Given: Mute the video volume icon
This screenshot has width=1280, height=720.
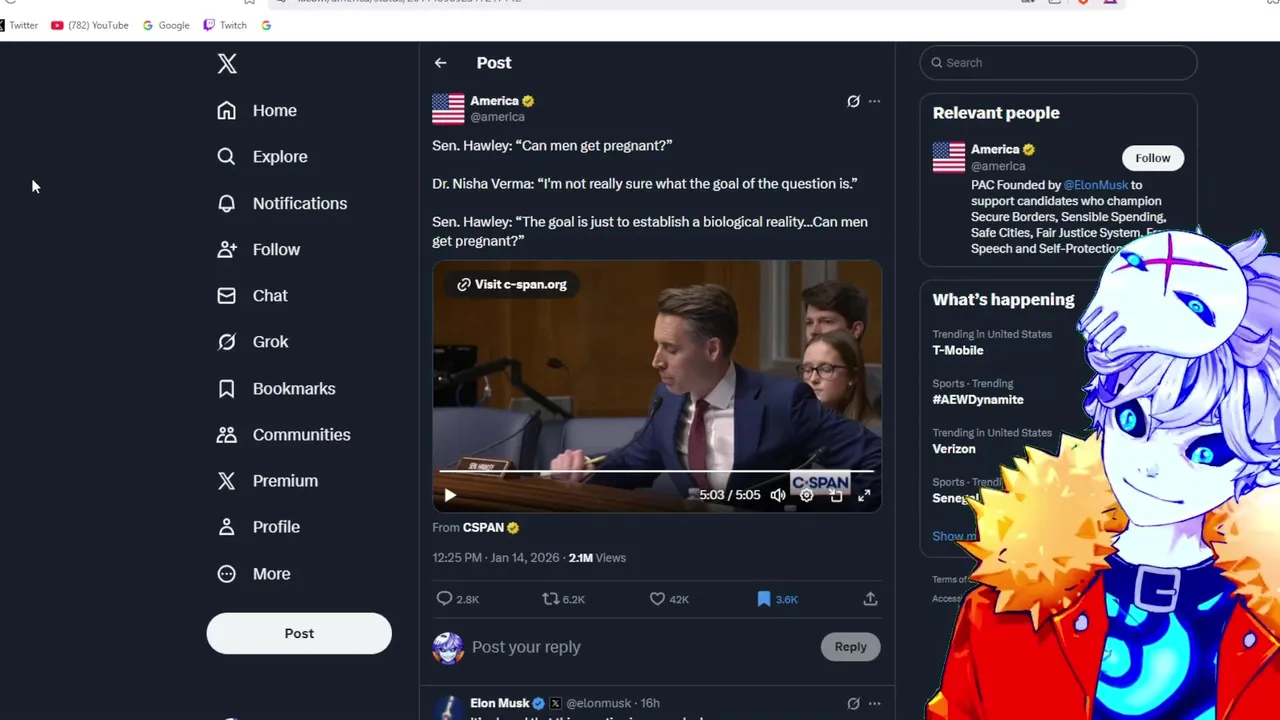Looking at the screenshot, I should (x=778, y=495).
